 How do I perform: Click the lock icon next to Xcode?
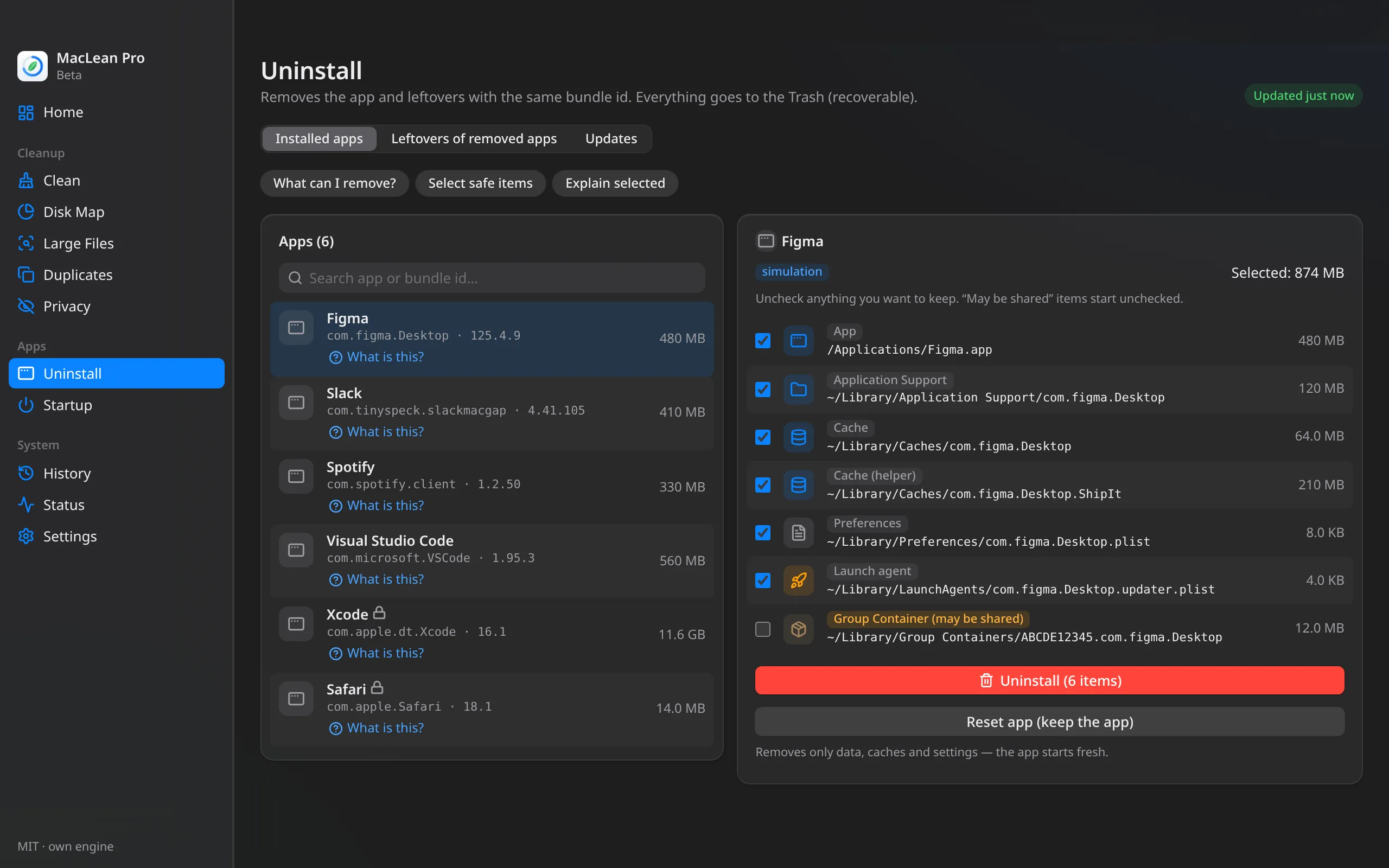point(379,613)
